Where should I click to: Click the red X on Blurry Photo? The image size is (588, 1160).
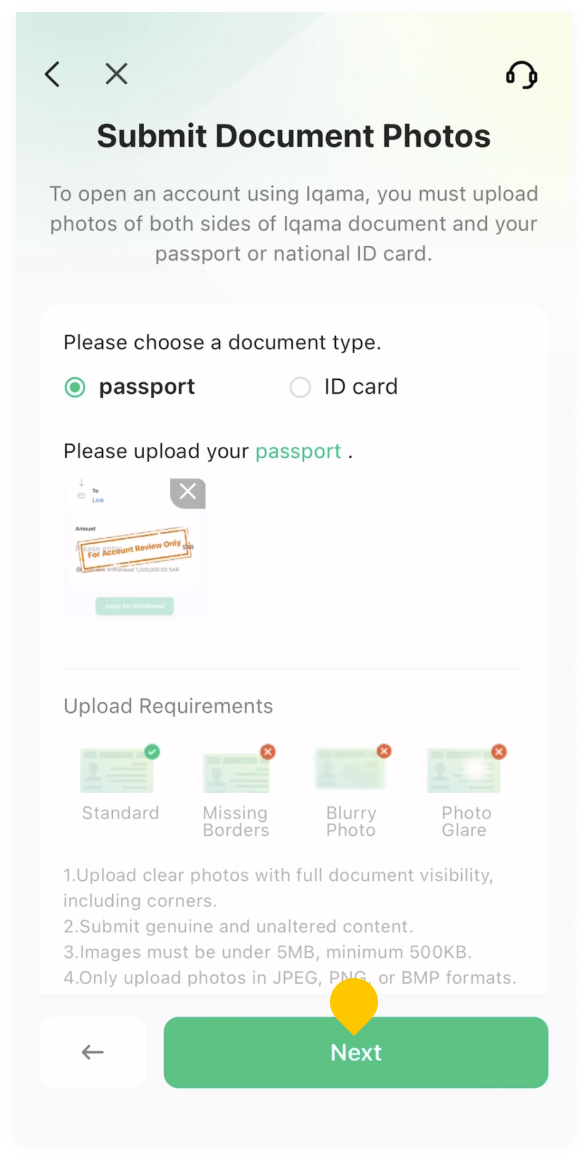coord(384,752)
